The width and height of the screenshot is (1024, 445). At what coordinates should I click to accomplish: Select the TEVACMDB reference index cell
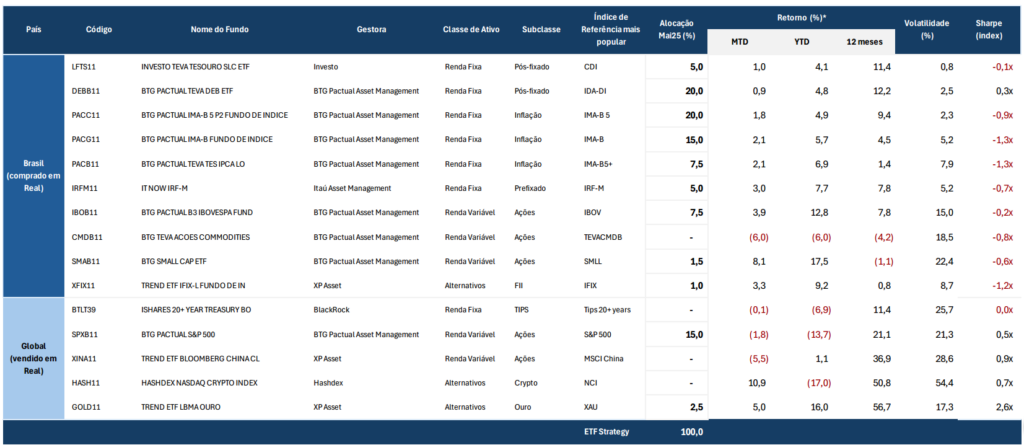603,237
